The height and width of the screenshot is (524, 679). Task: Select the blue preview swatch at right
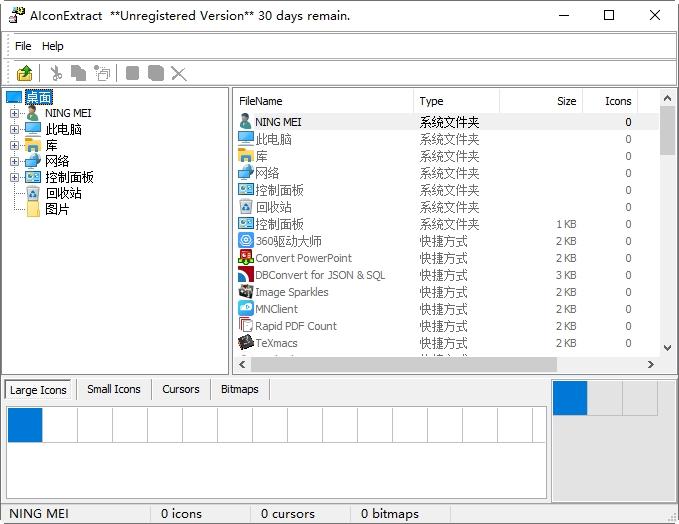570,398
